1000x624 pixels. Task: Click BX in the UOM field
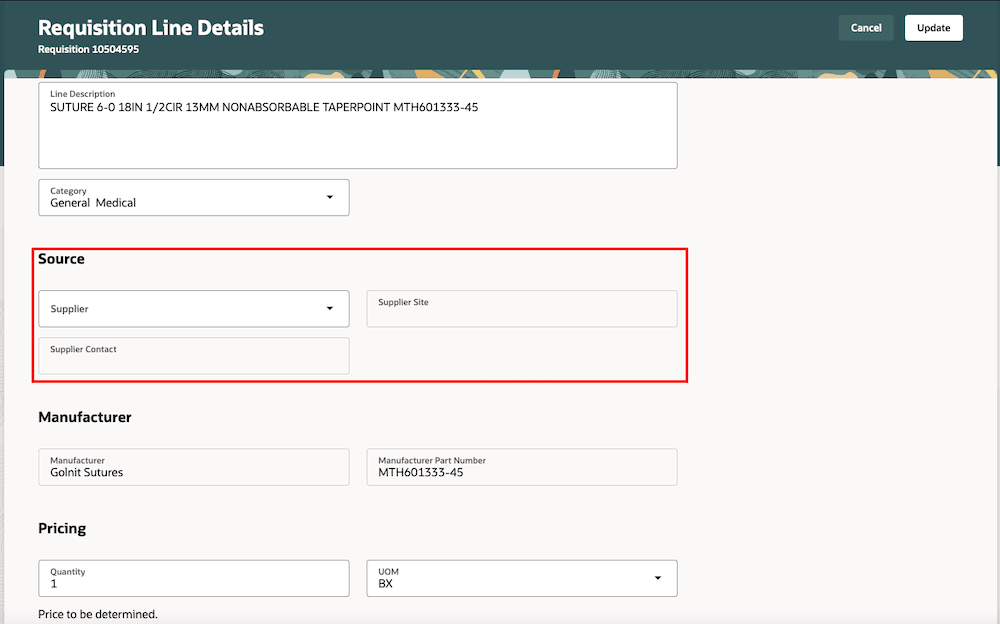click(x=388, y=583)
